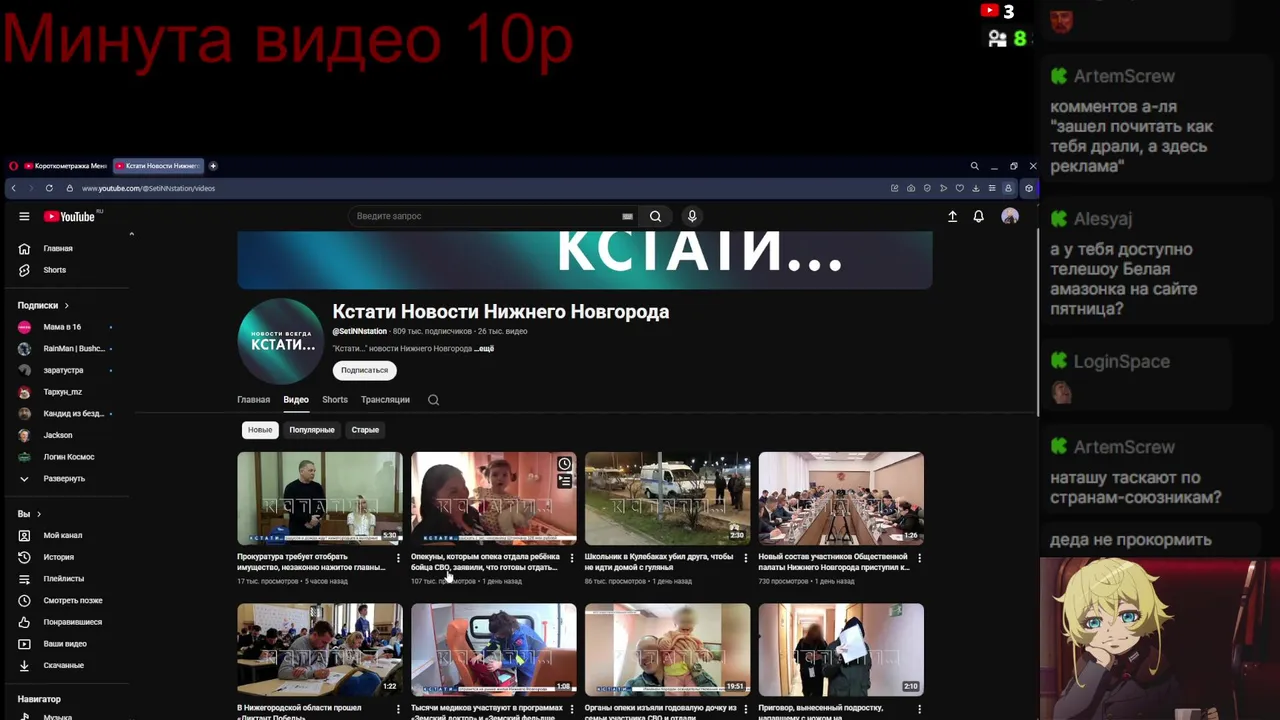The height and width of the screenshot is (720, 1280).
Task: Expand the Подписки section chevron
Action: tap(67, 305)
